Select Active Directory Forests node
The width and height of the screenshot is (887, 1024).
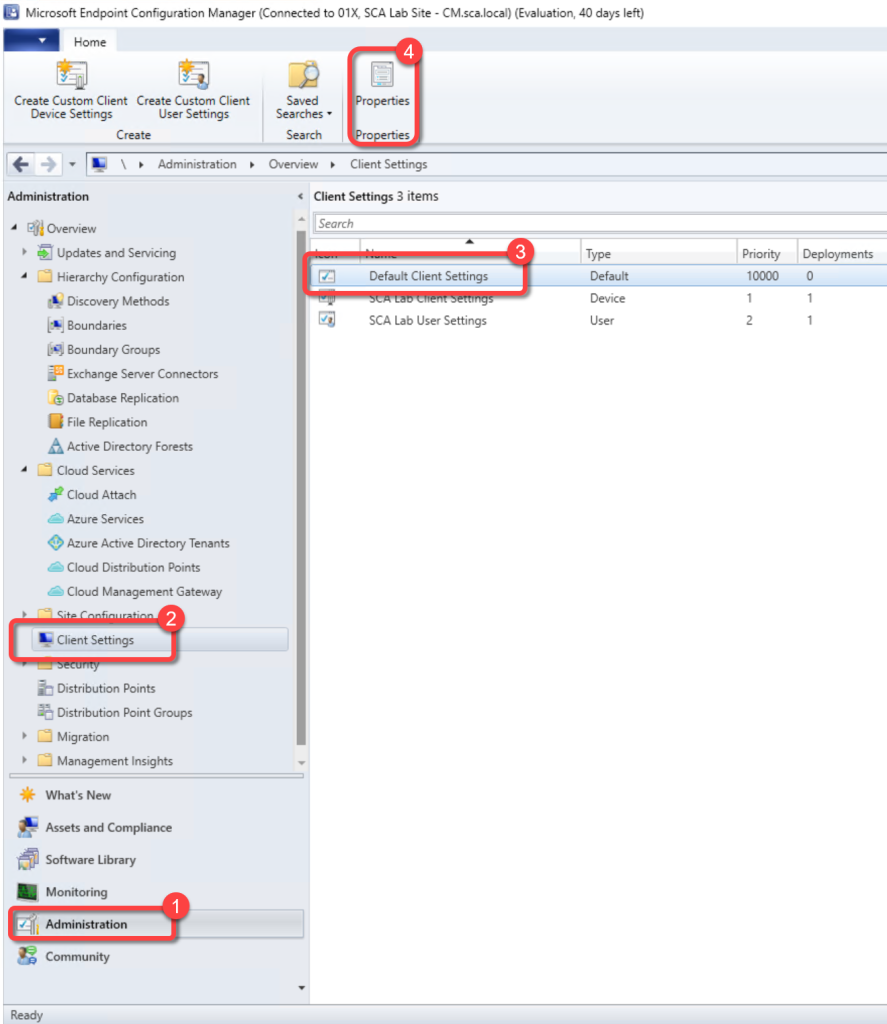(129, 446)
